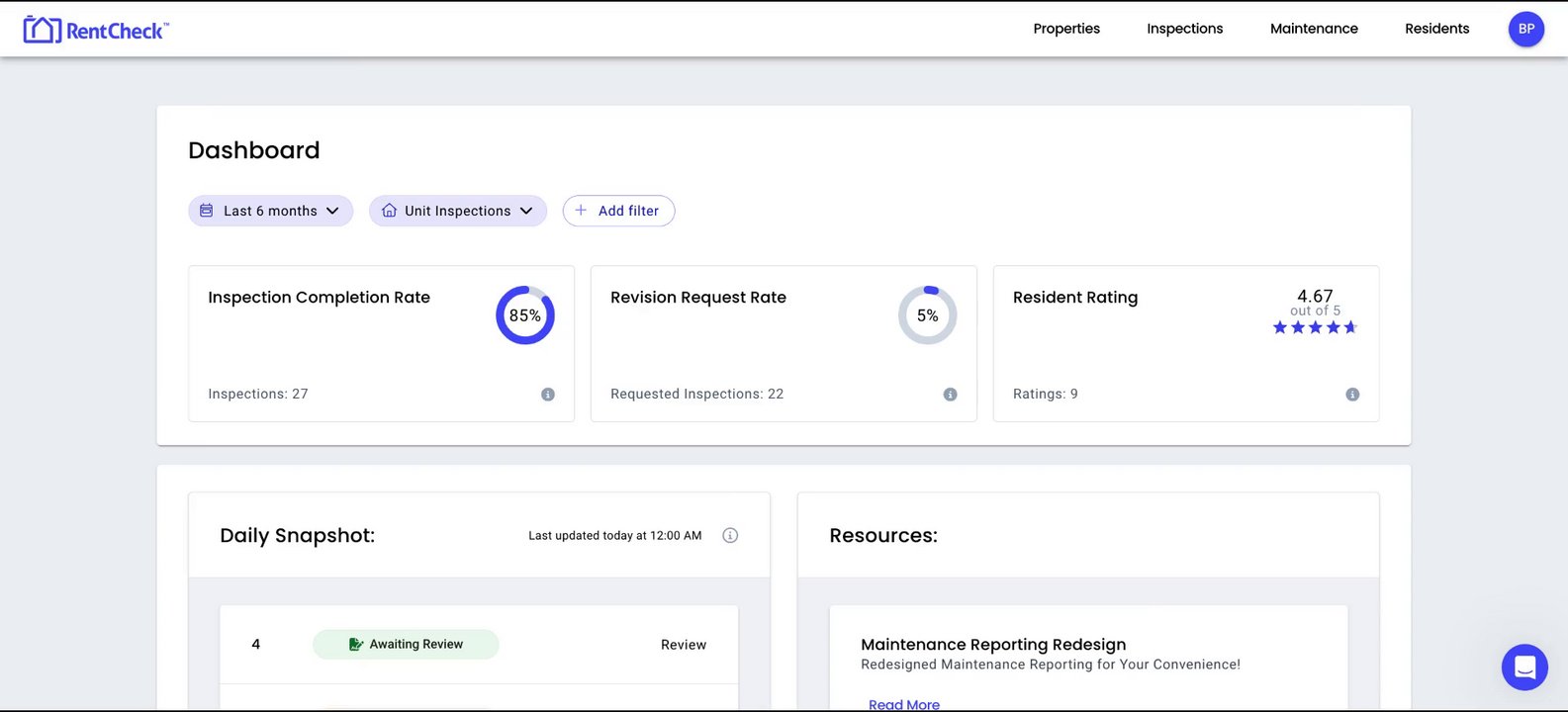Click the 5% revision rate ring
Viewport: 1568px width, 712px height.
tap(927, 315)
